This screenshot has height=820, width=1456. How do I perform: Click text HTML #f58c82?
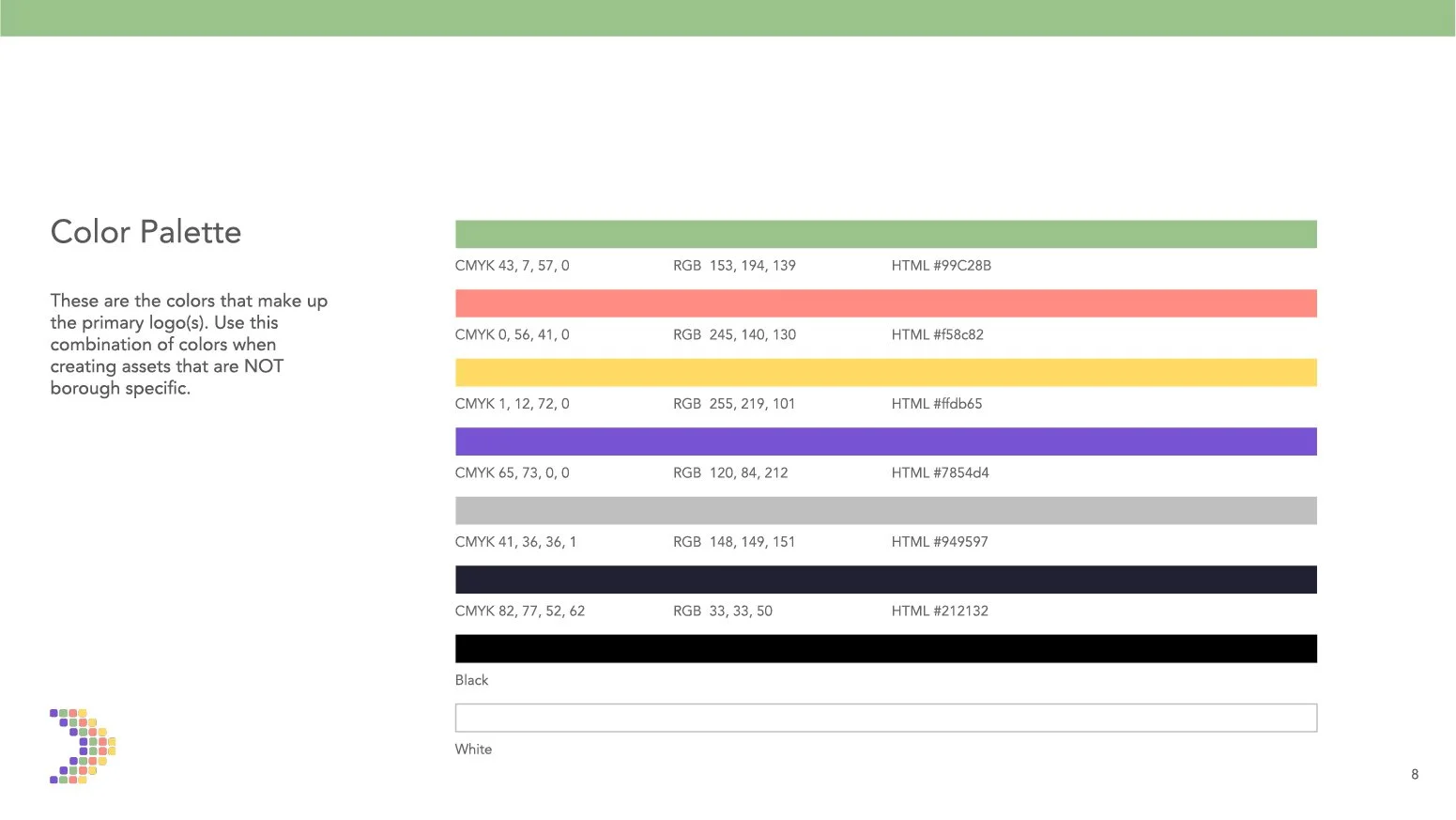click(937, 334)
